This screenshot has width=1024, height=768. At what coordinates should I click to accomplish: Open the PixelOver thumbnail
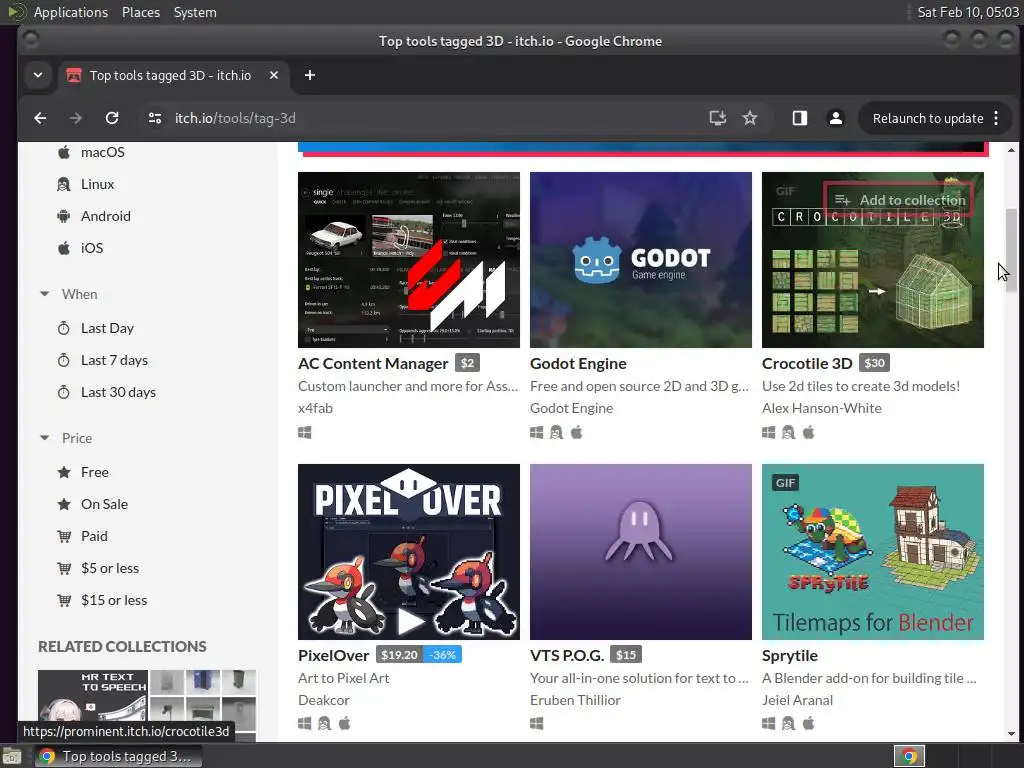coord(409,552)
